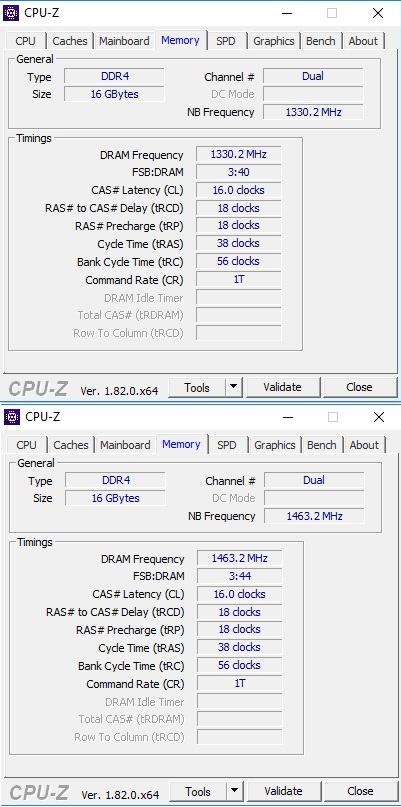The image size is (401, 807).
Task: Click 16 GBytes Size field in bottom window
Action: tap(115, 498)
